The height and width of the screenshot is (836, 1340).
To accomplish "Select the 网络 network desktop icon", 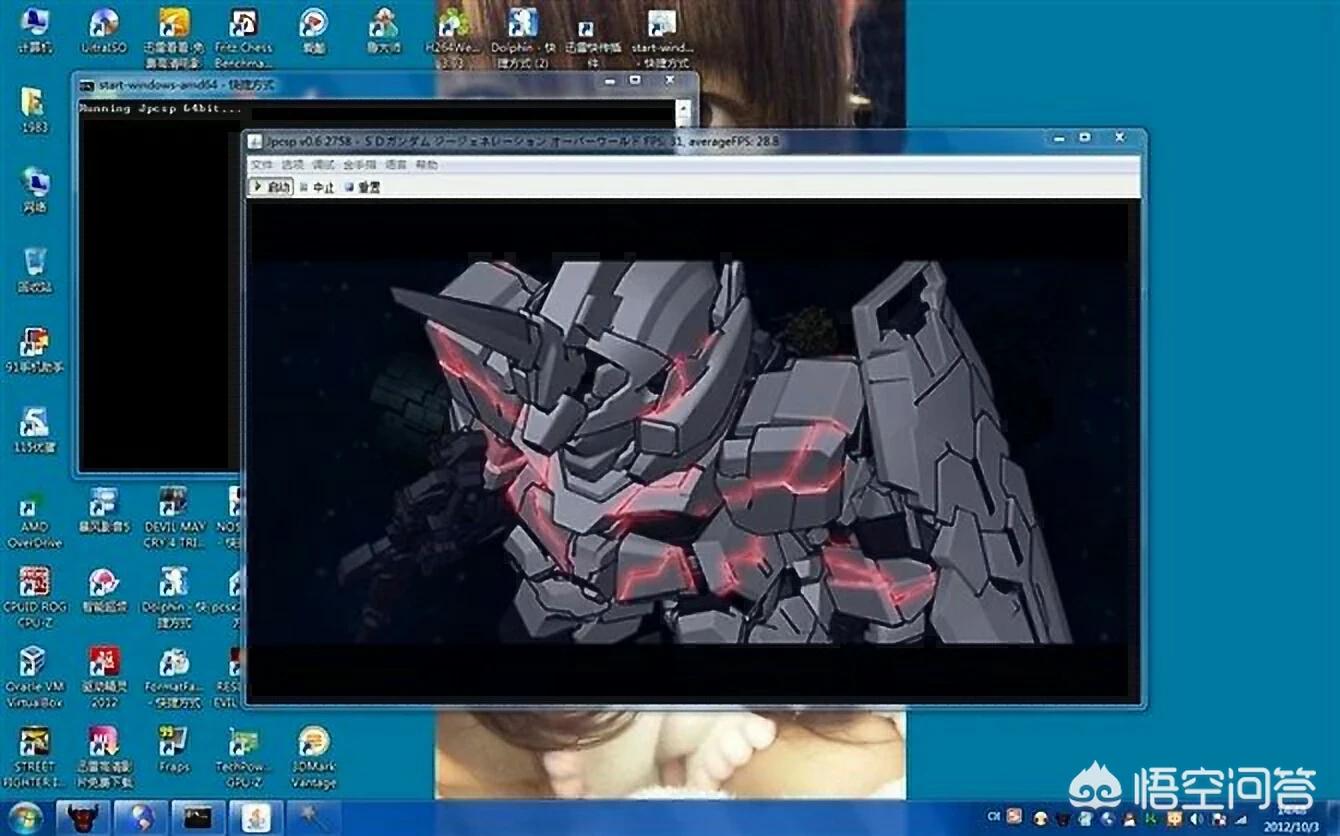I will [34, 191].
